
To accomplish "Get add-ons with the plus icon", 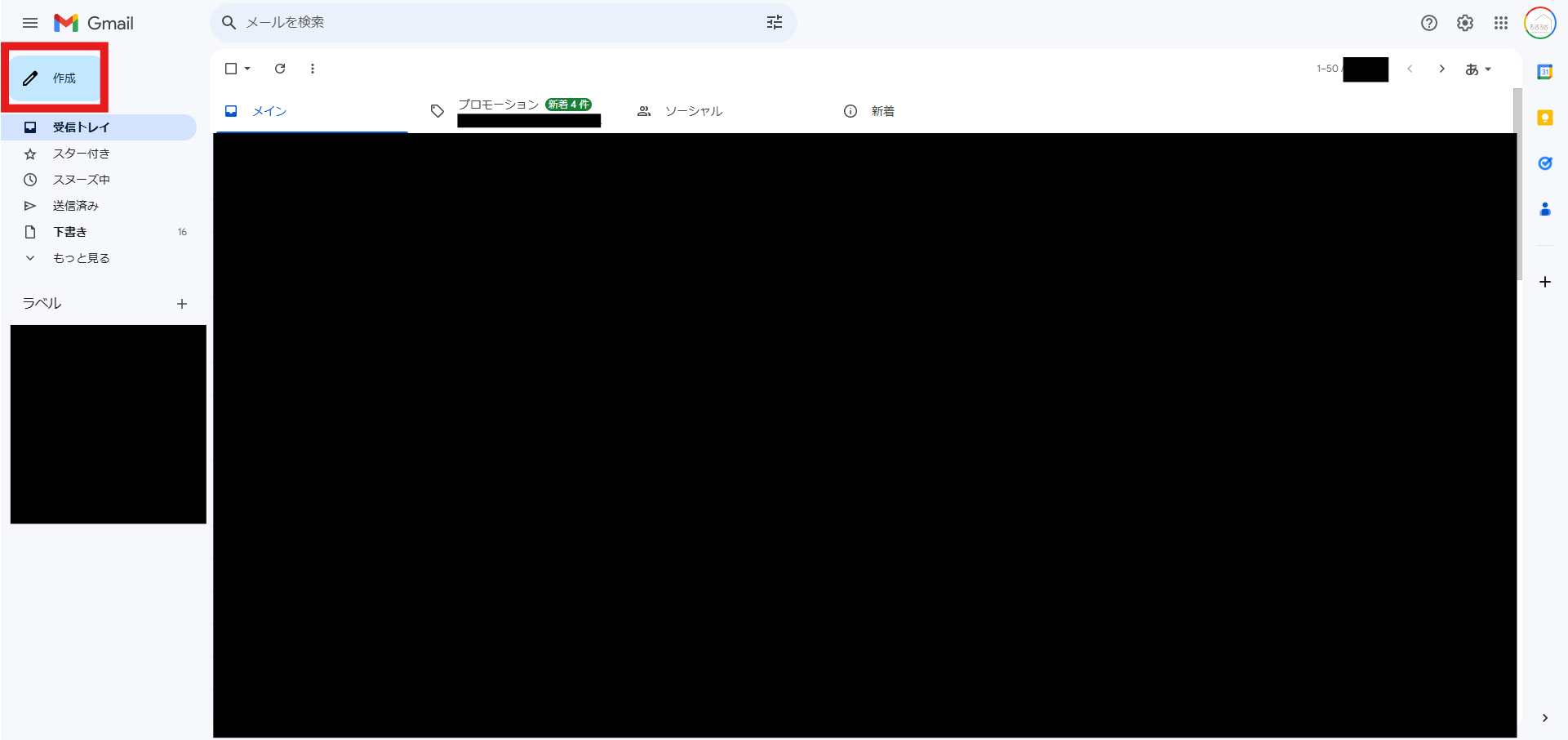I will [1545, 282].
